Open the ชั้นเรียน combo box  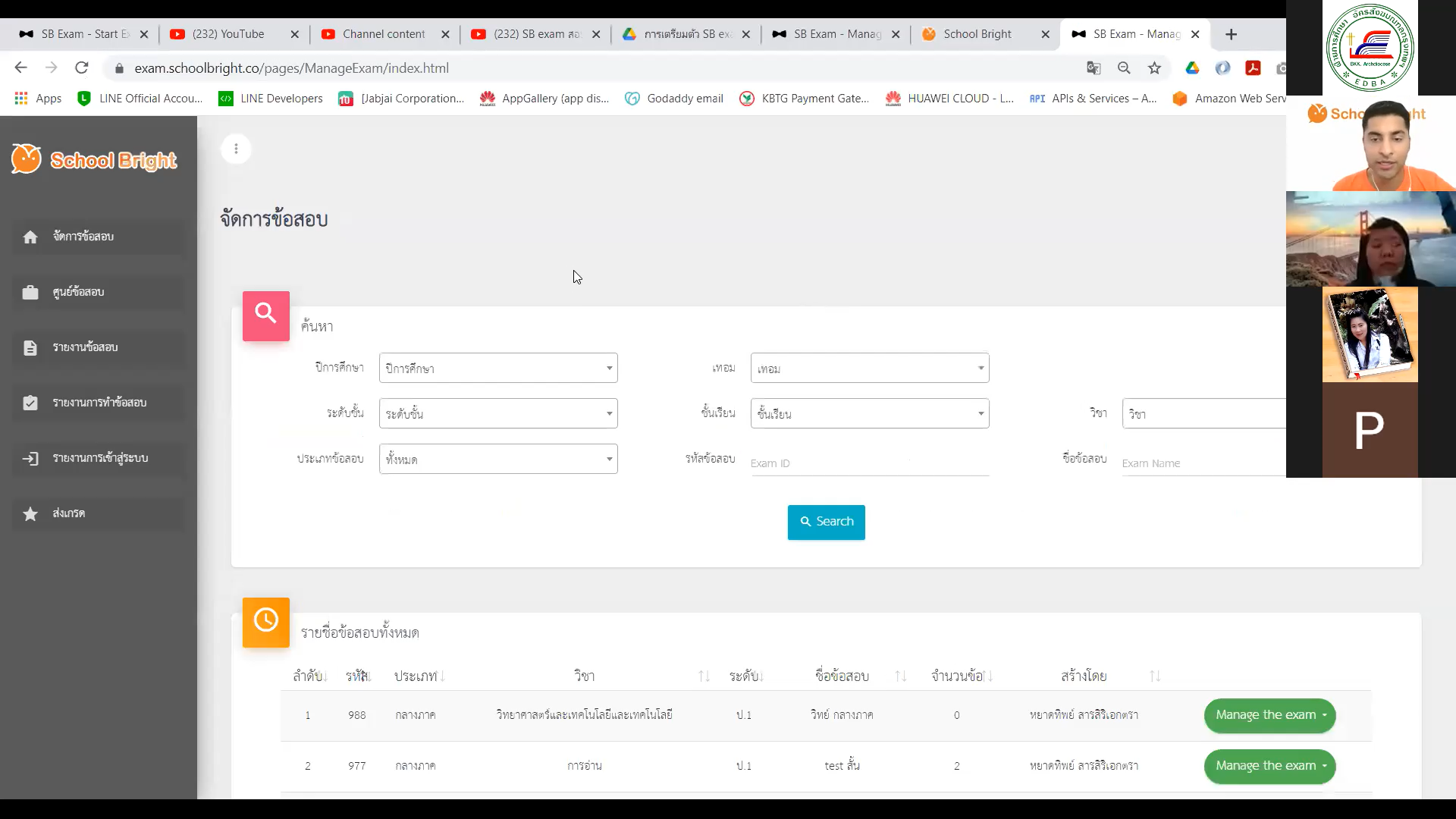(870, 413)
